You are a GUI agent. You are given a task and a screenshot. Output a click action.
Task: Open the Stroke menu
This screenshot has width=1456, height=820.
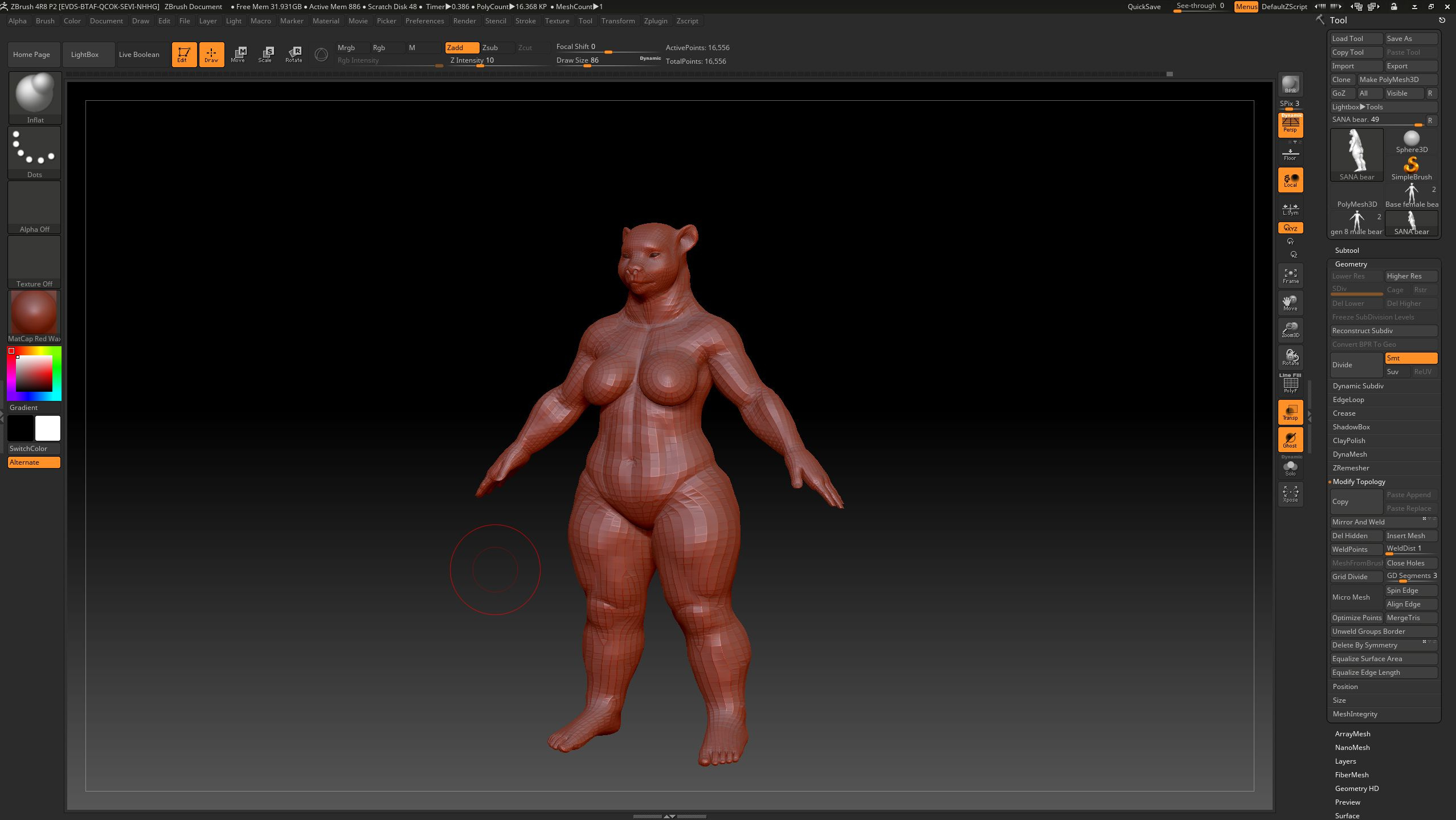(x=525, y=21)
